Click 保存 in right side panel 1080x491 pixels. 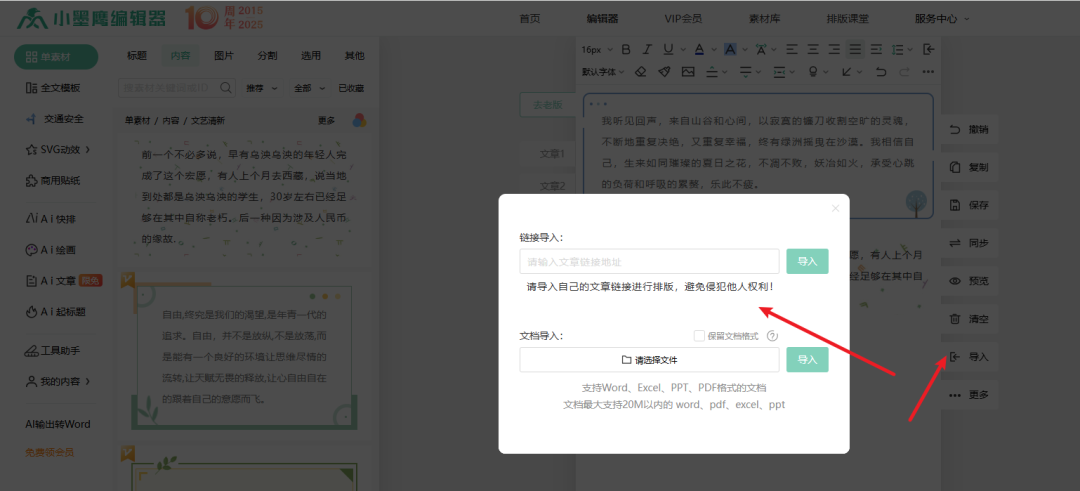click(969, 205)
